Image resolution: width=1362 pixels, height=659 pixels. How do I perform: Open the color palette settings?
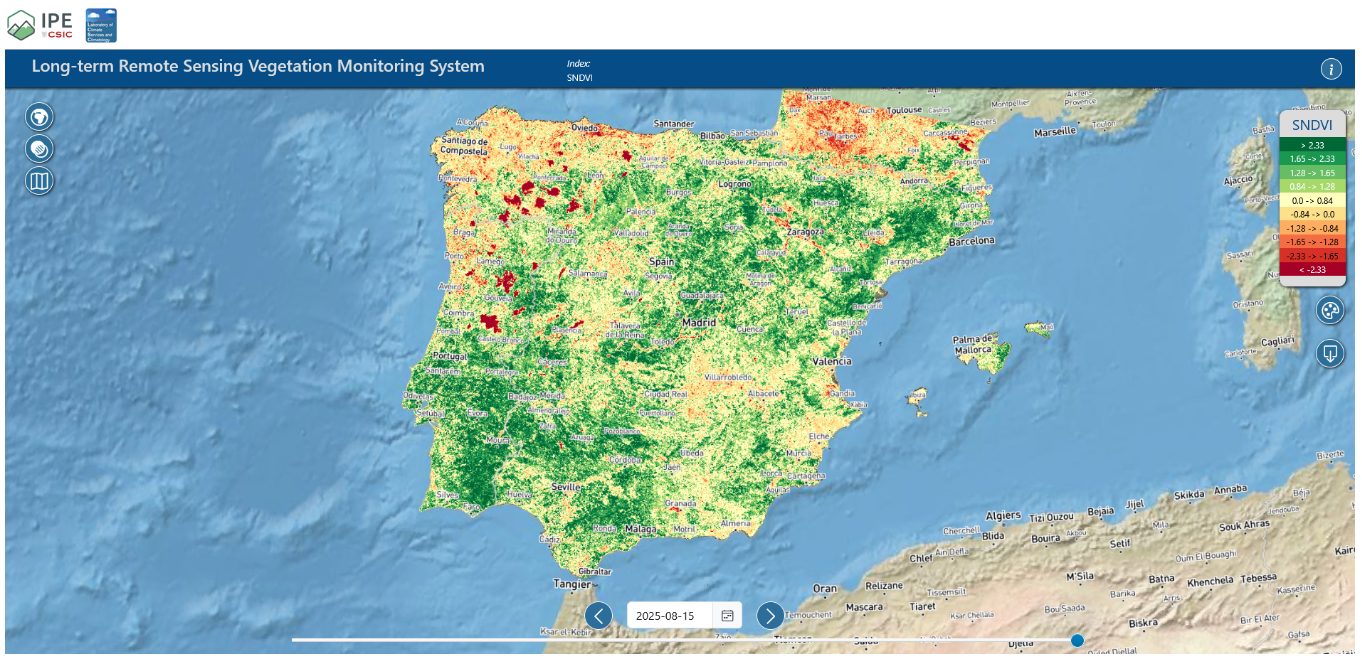pos(1329,311)
